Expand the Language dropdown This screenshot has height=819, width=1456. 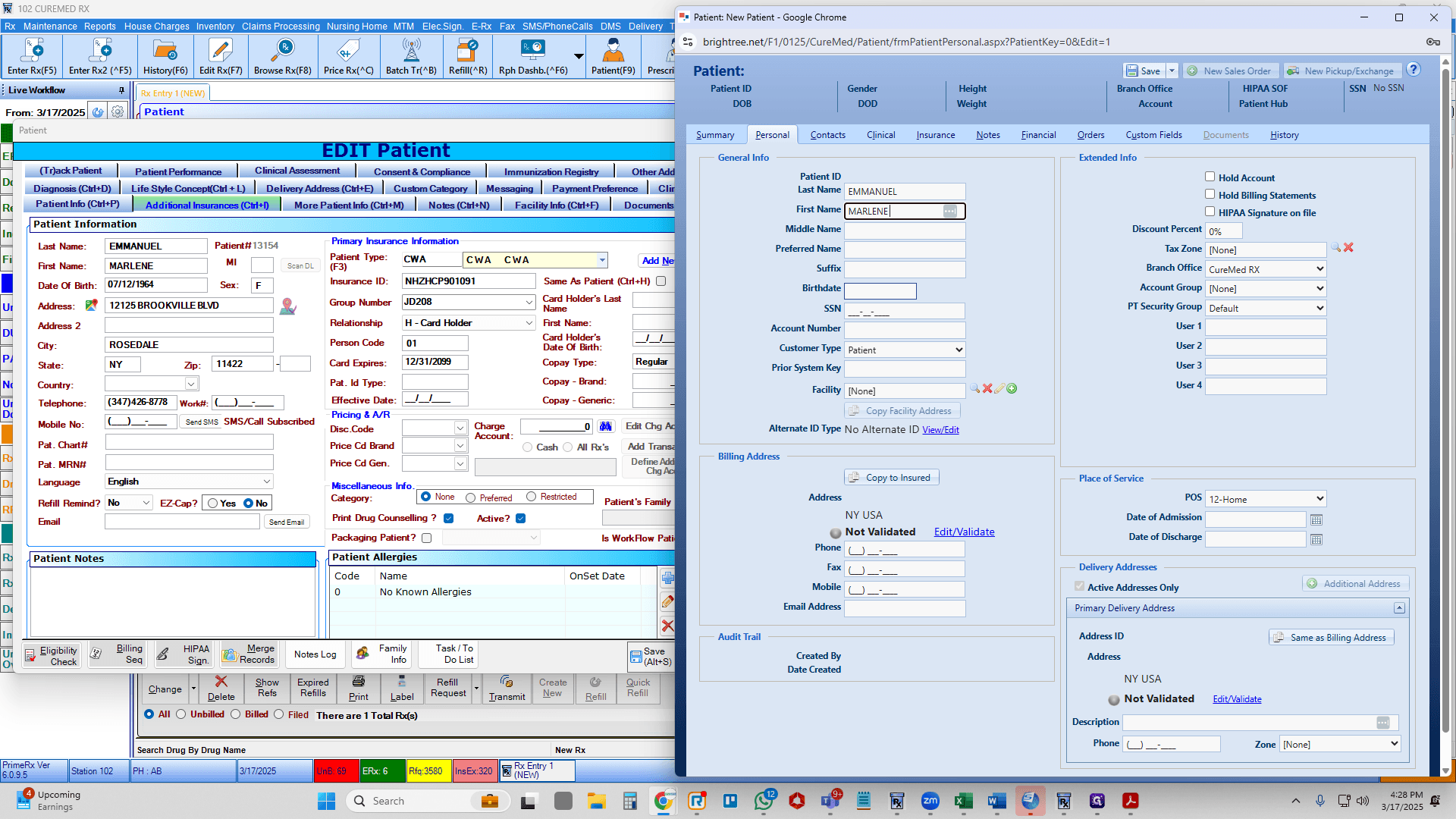pyautogui.click(x=267, y=482)
